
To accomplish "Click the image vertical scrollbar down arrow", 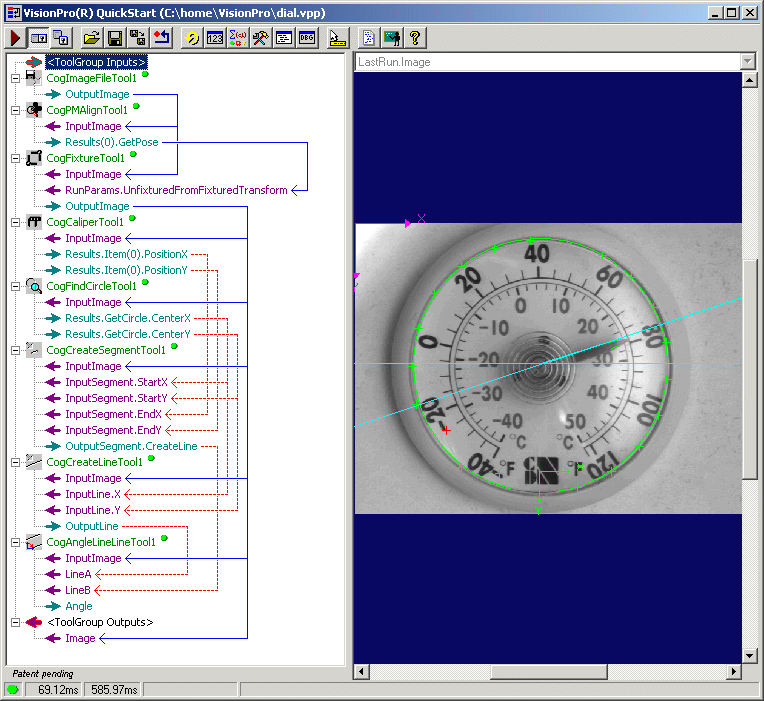I will [x=749, y=656].
